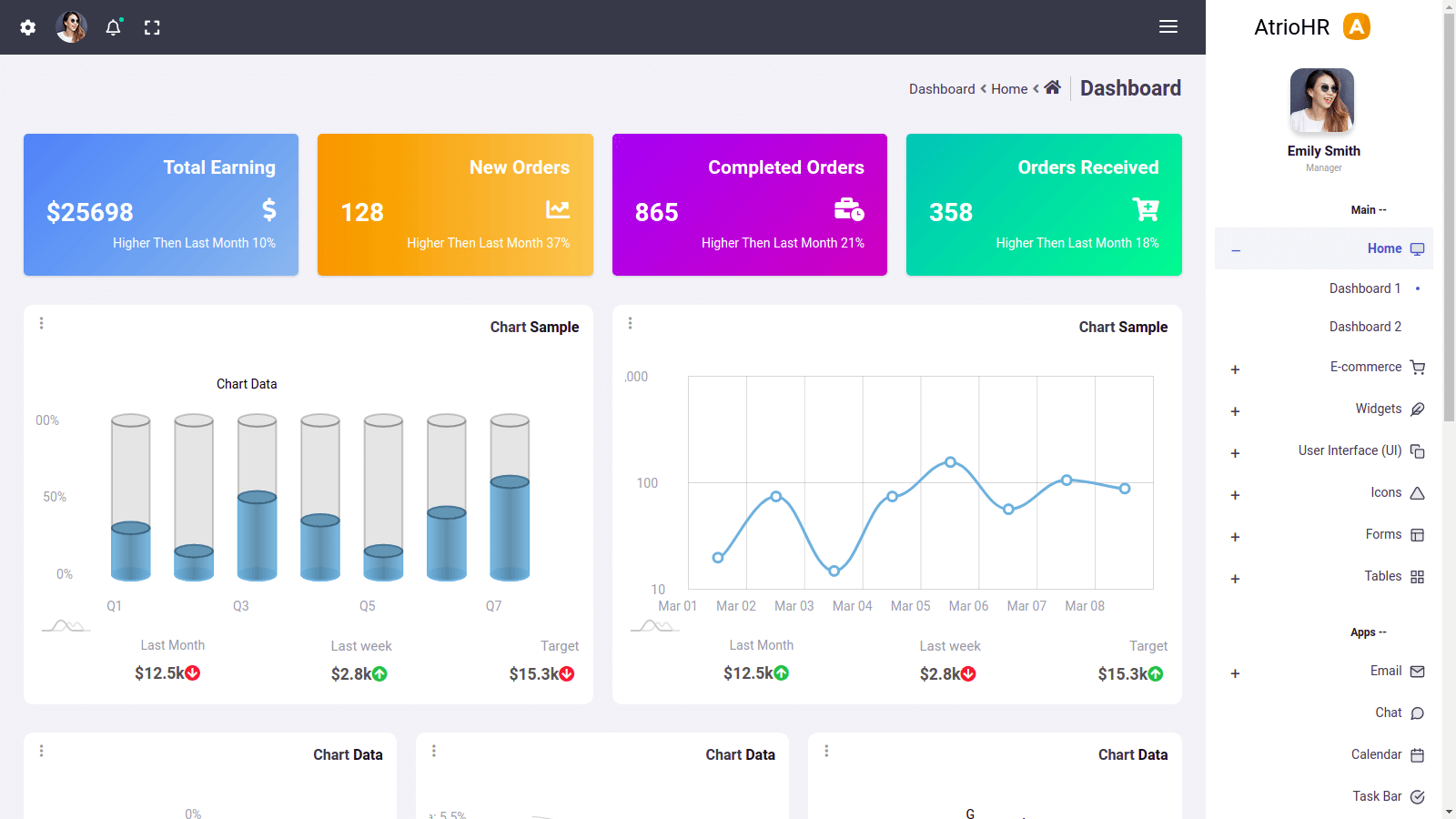Open options menu on bar Chart Sample card
This screenshot has height=819, width=1456.
click(42, 323)
